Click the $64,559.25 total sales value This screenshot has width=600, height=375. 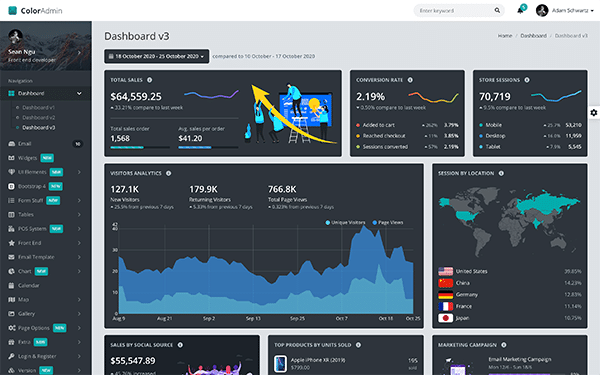(136, 96)
